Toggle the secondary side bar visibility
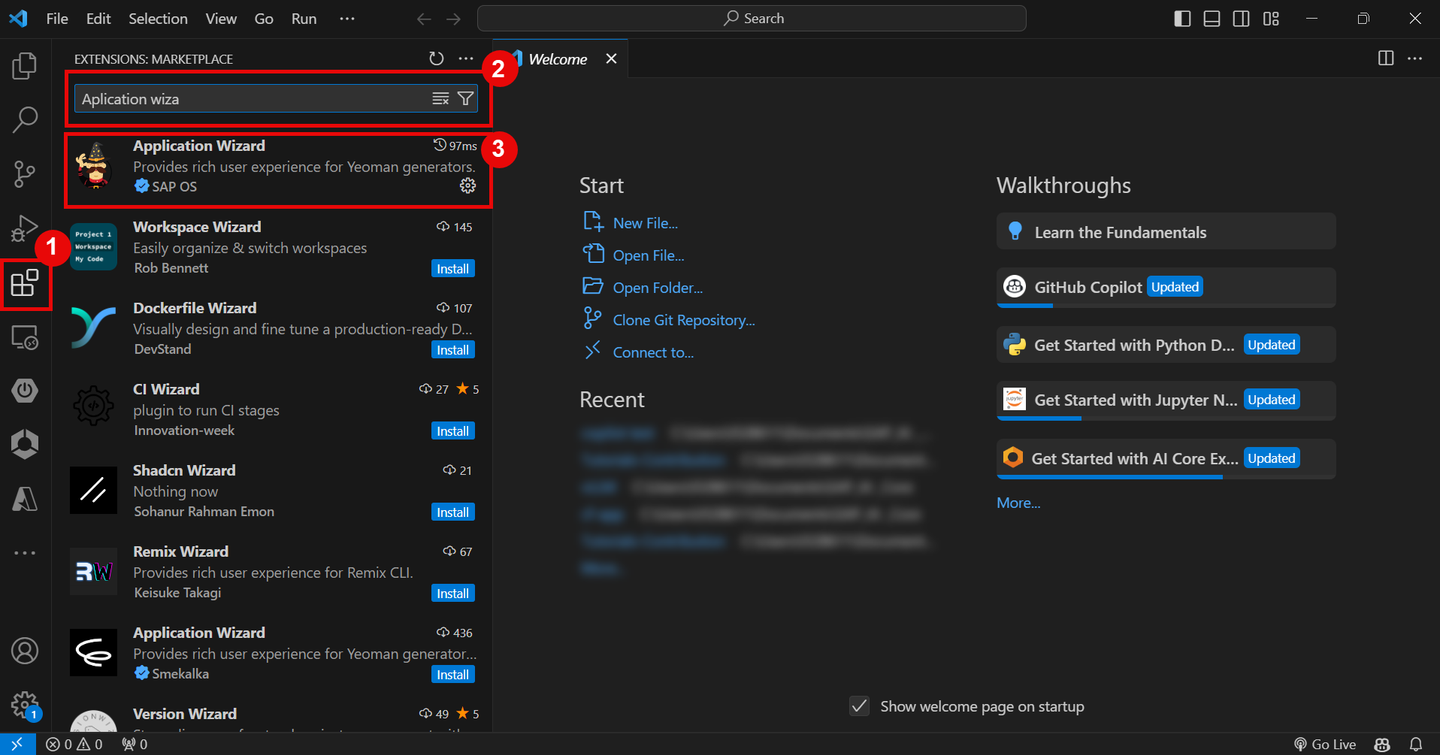 (1241, 18)
